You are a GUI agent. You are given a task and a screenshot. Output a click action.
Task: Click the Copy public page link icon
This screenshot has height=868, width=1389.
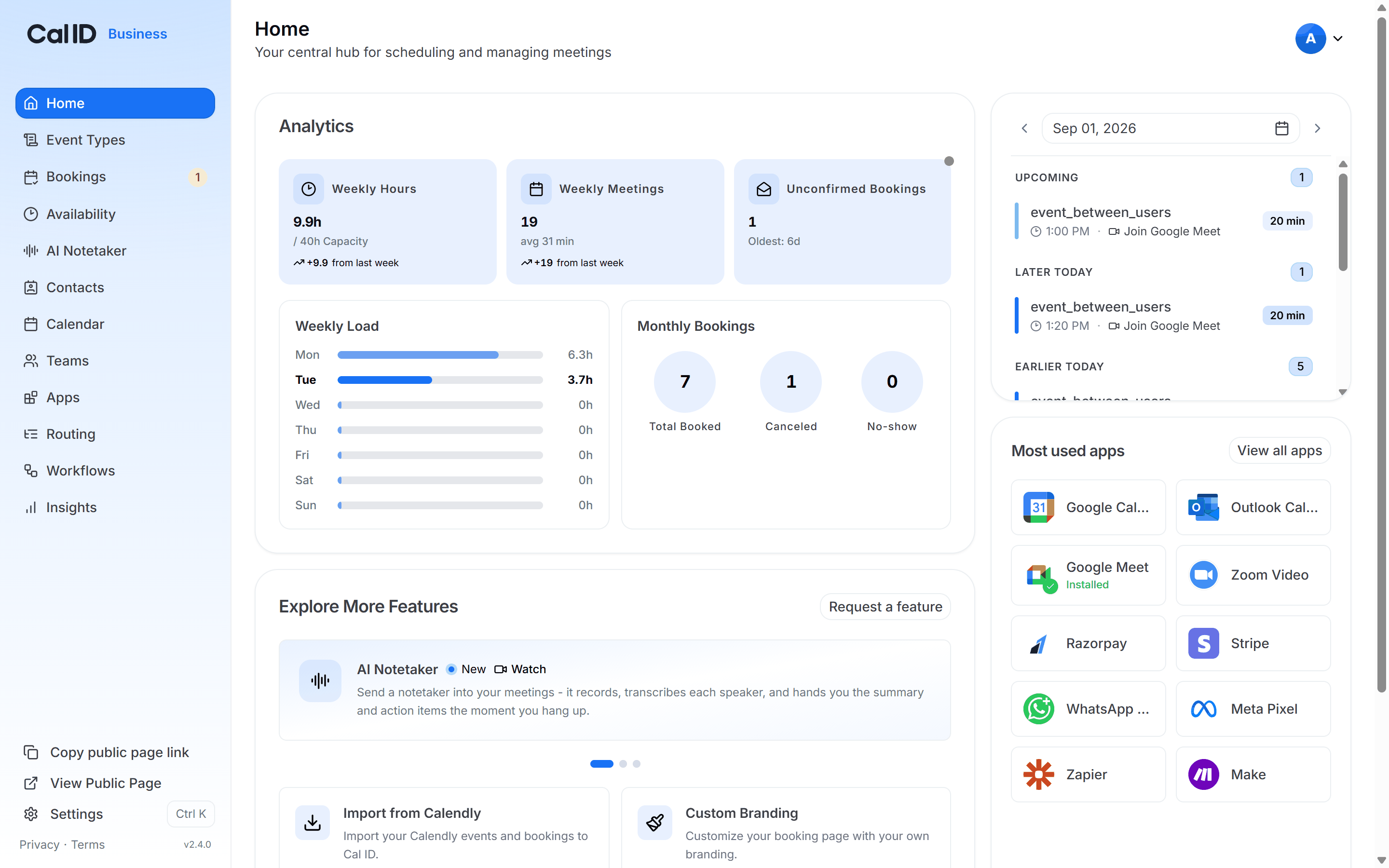(31, 752)
